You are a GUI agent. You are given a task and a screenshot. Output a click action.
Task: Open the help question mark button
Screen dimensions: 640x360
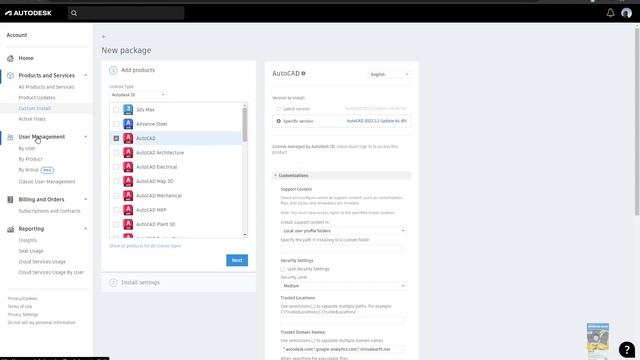627,350
